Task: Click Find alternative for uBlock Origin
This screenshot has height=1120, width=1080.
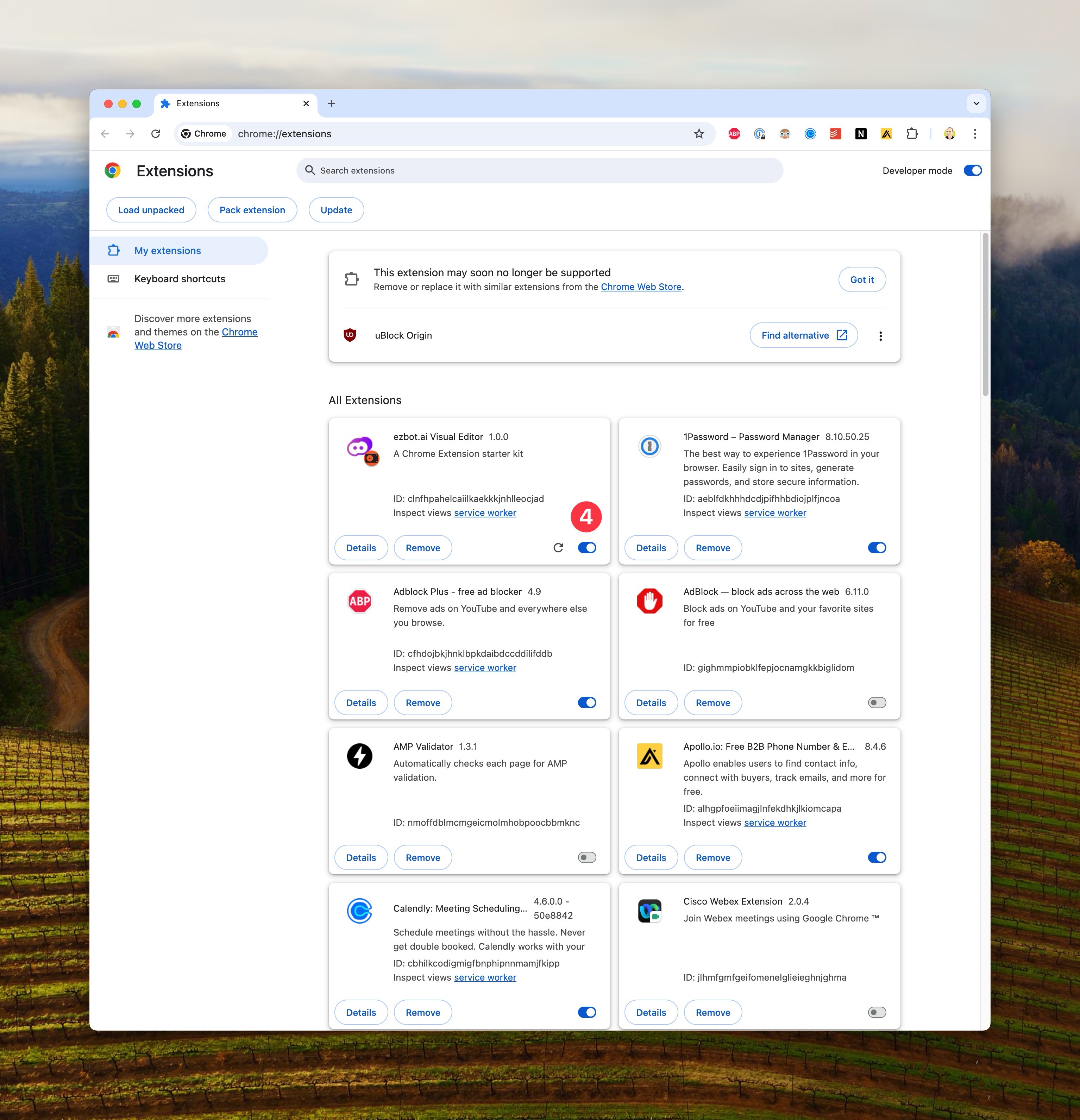Action: [x=803, y=335]
